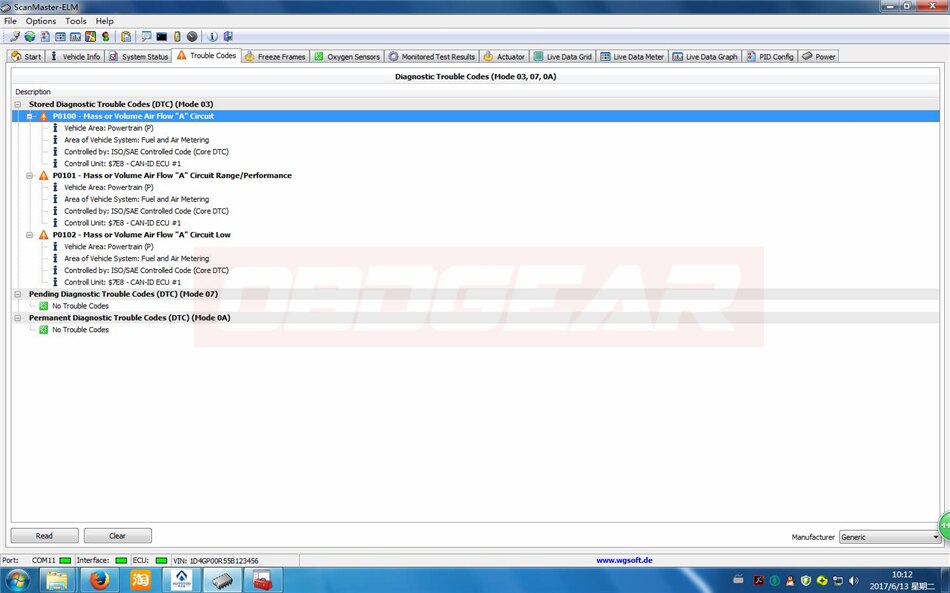
Task: Click the connect plug icon in toolbar
Action: coord(15,36)
